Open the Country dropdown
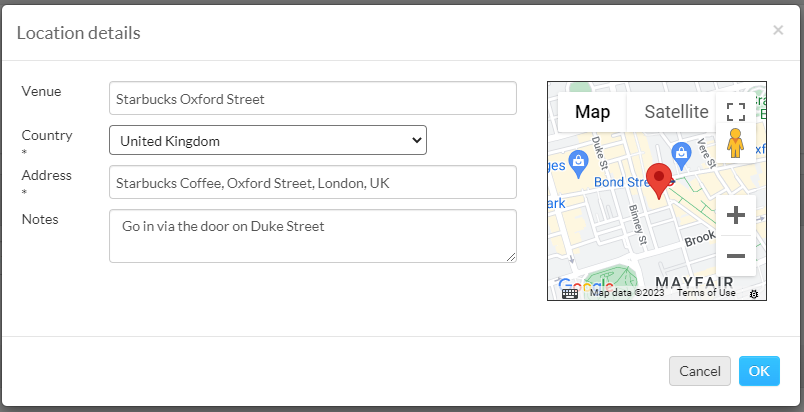This screenshot has width=804, height=412. click(268, 140)
